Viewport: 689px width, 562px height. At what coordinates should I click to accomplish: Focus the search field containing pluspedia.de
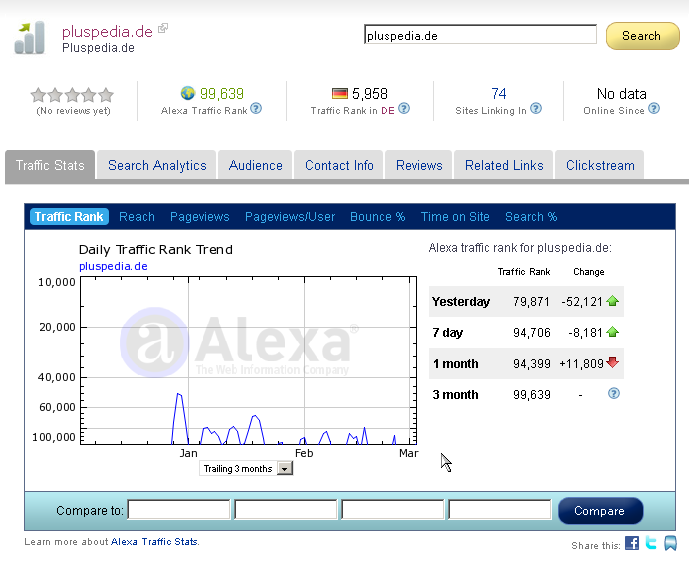[480, 35]
